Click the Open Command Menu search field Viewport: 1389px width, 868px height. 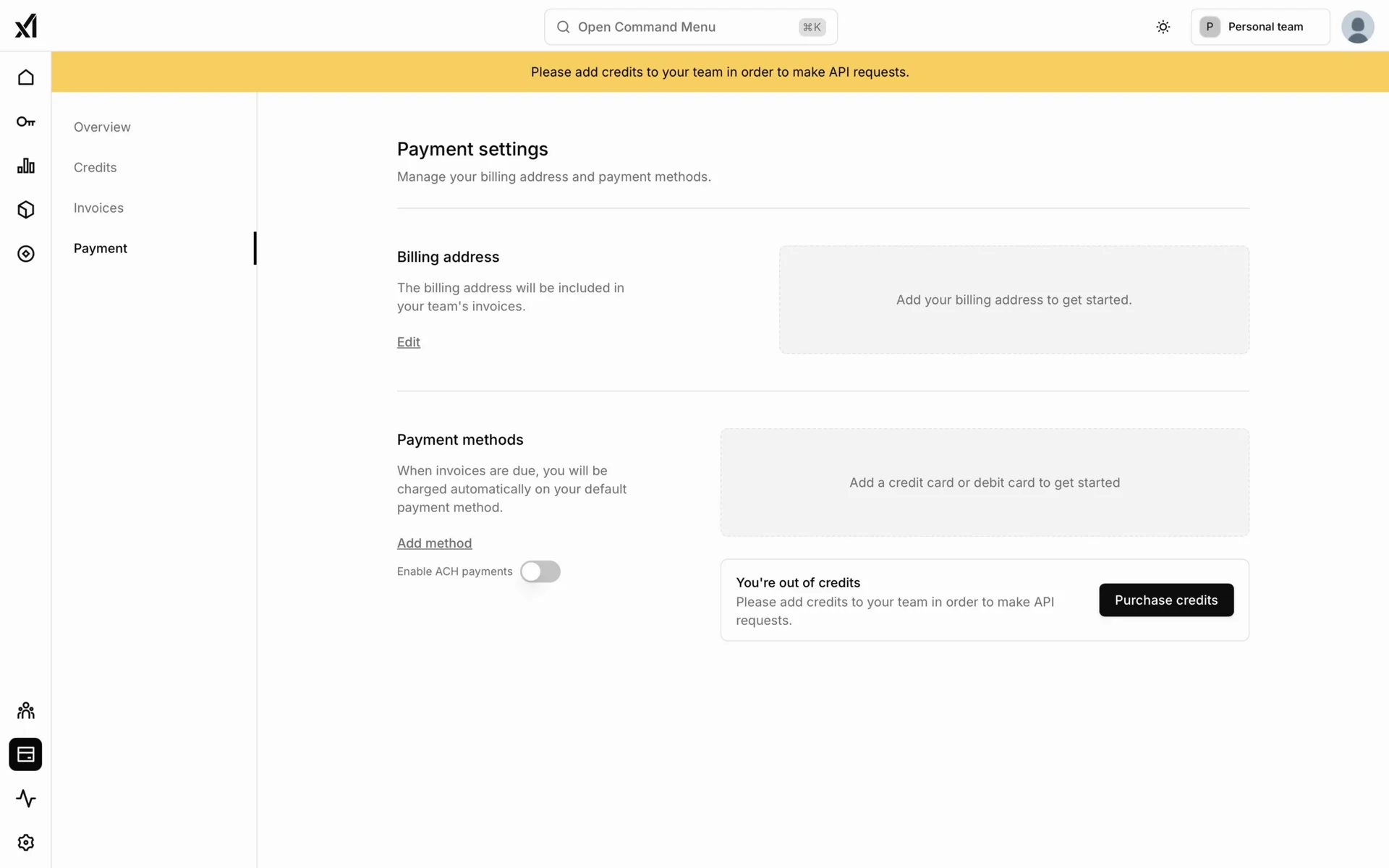point(690,27)
